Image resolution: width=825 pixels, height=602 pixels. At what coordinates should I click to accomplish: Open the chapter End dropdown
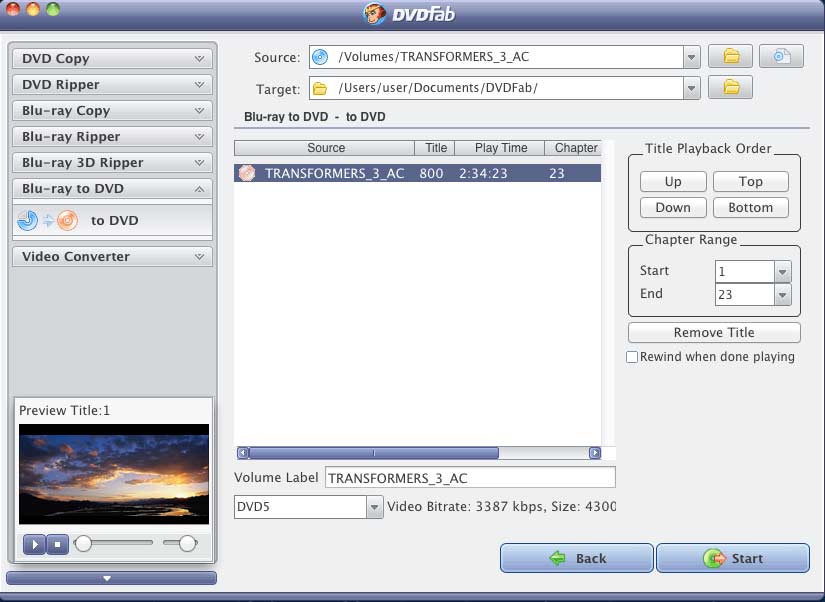[x=782, y=295]
